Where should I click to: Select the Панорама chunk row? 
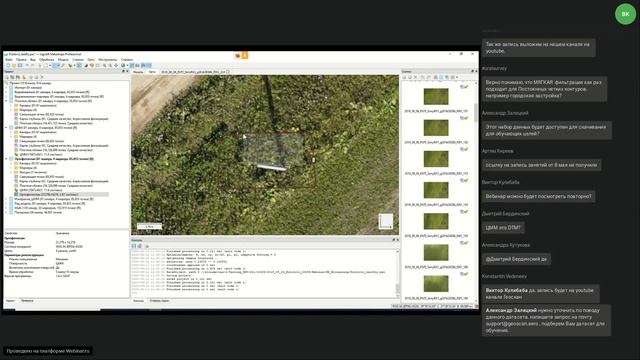(x=38, y=212)
